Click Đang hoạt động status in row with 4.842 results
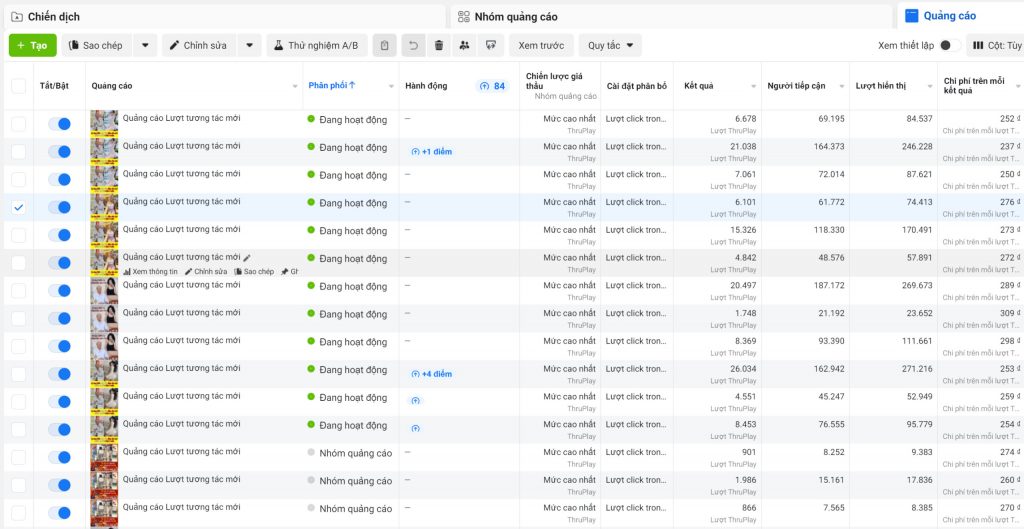 click(x=353, y=259)
